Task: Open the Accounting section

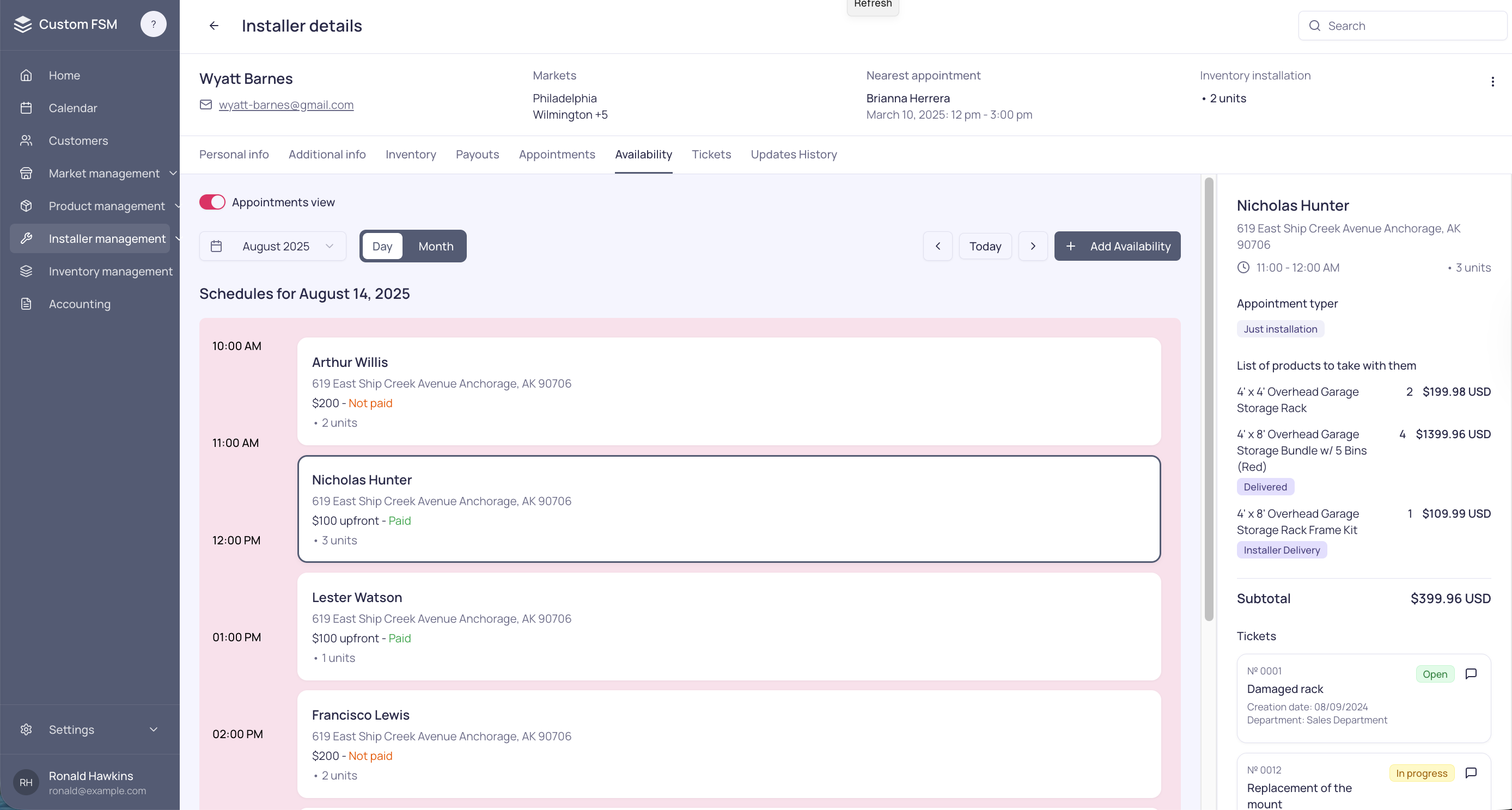Action: tap(79, 304)
